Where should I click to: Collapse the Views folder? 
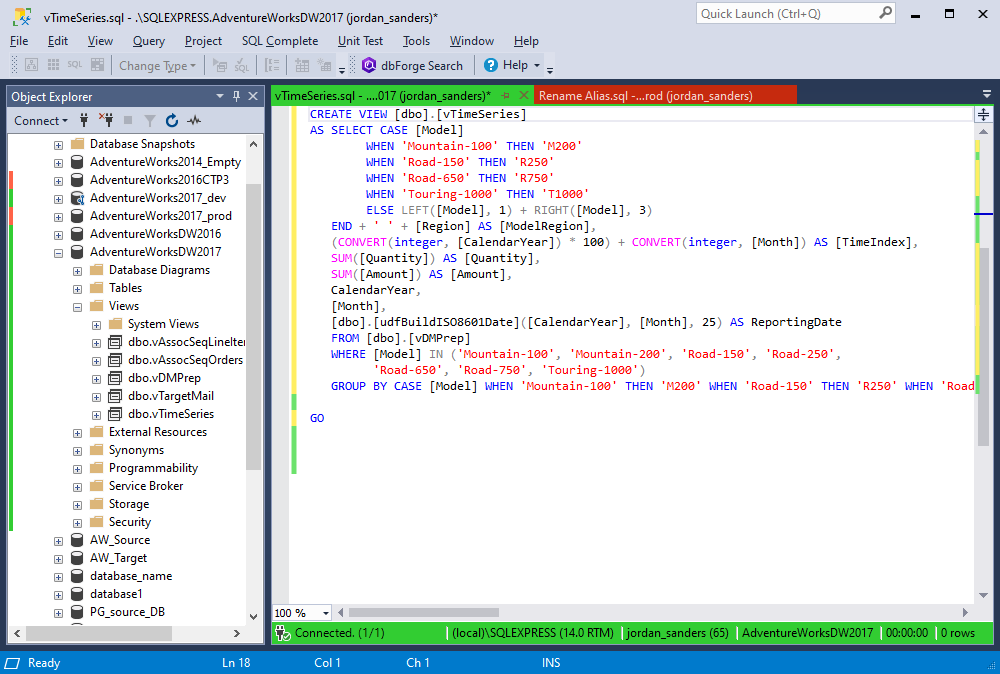(77, 307)
